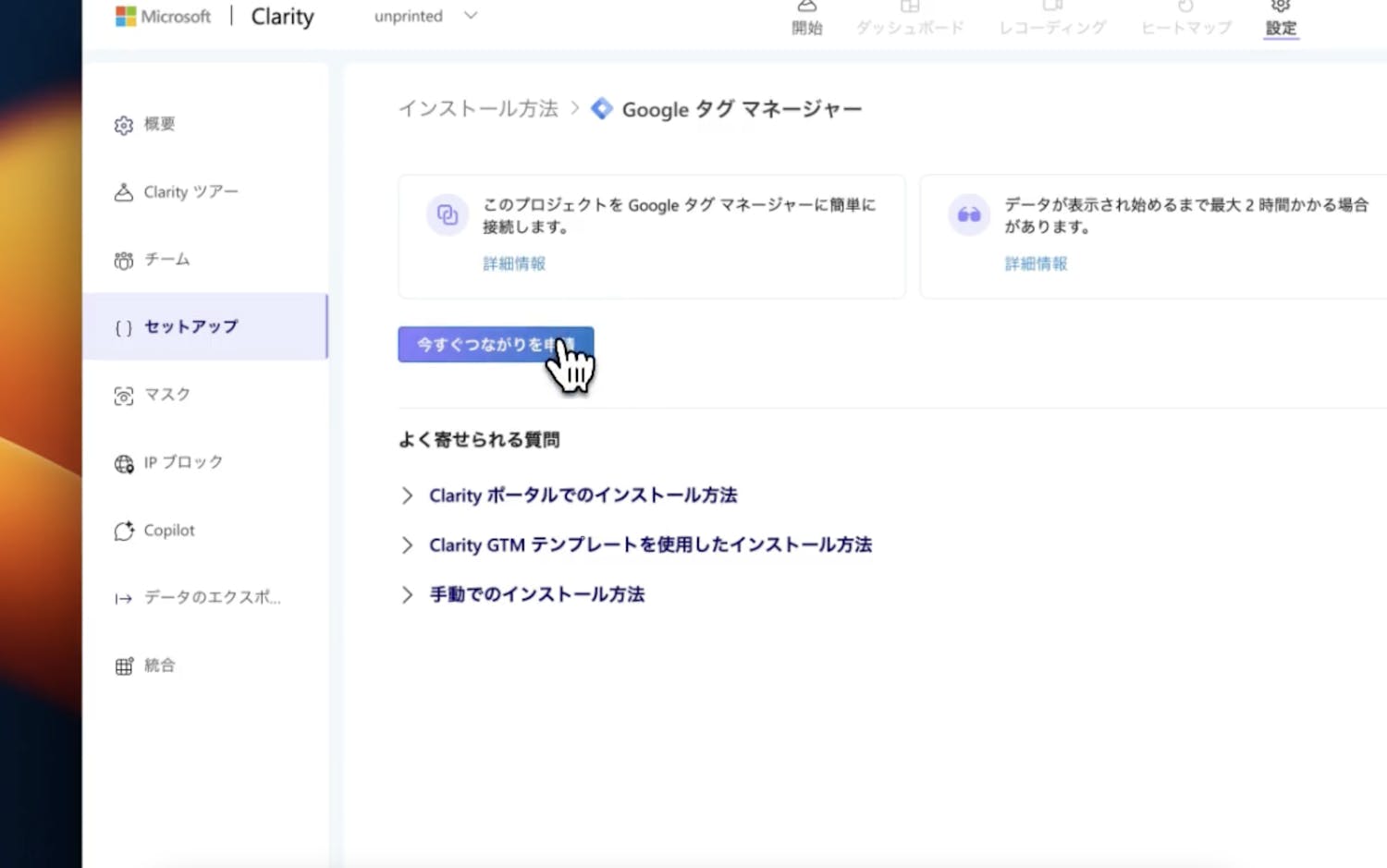Screen dimensions: 1387x868
Task: Select the チーム people icon
Action: pos(124,261)
